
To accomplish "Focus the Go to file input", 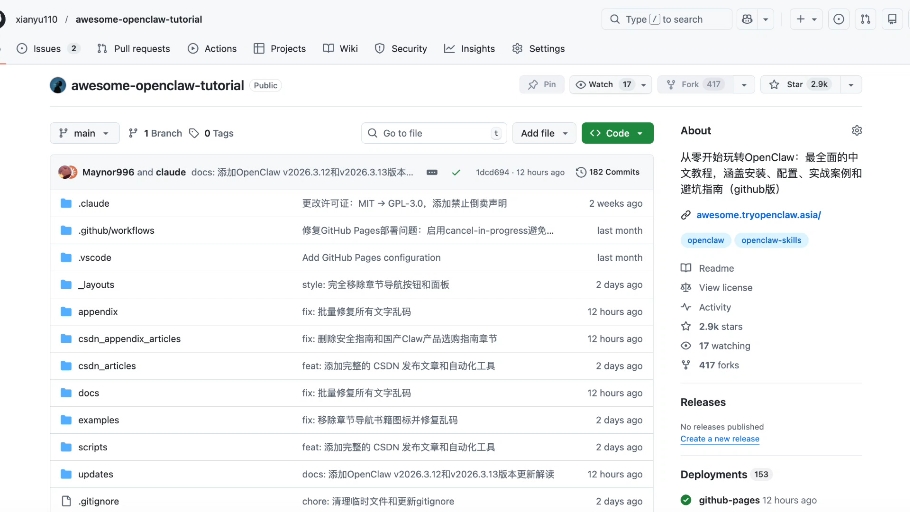I will point(434,133).
